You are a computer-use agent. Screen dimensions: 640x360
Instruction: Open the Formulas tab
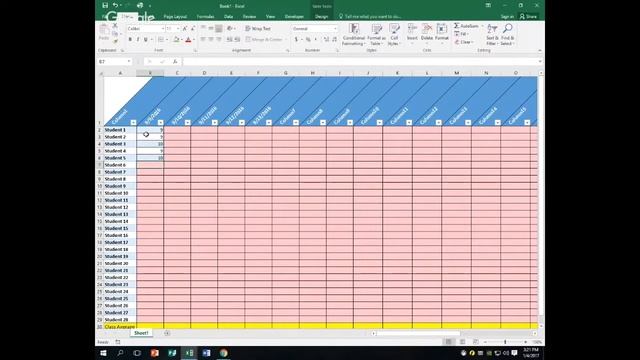point(205,17)
